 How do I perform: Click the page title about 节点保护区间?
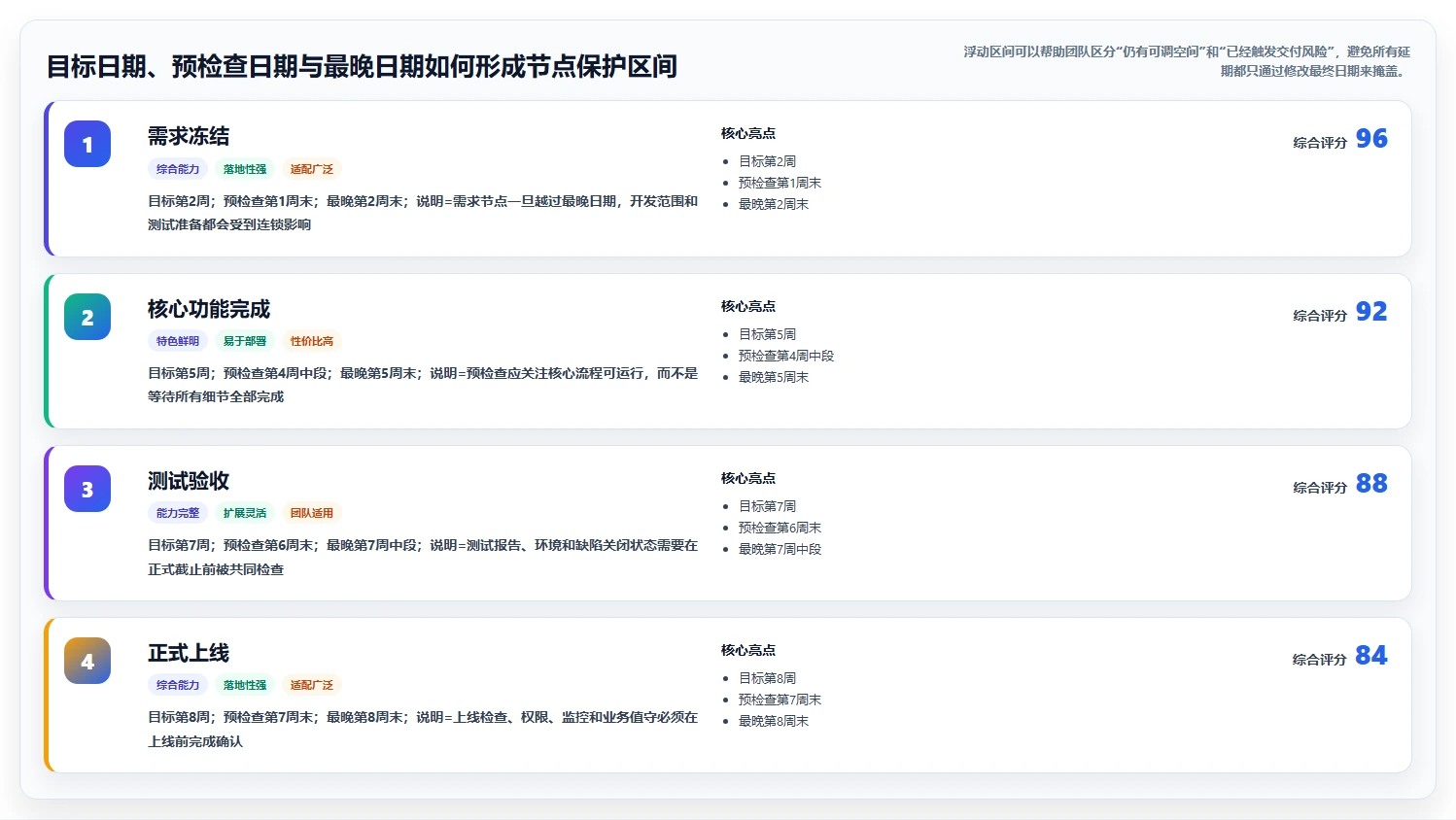tap(362, 66)
